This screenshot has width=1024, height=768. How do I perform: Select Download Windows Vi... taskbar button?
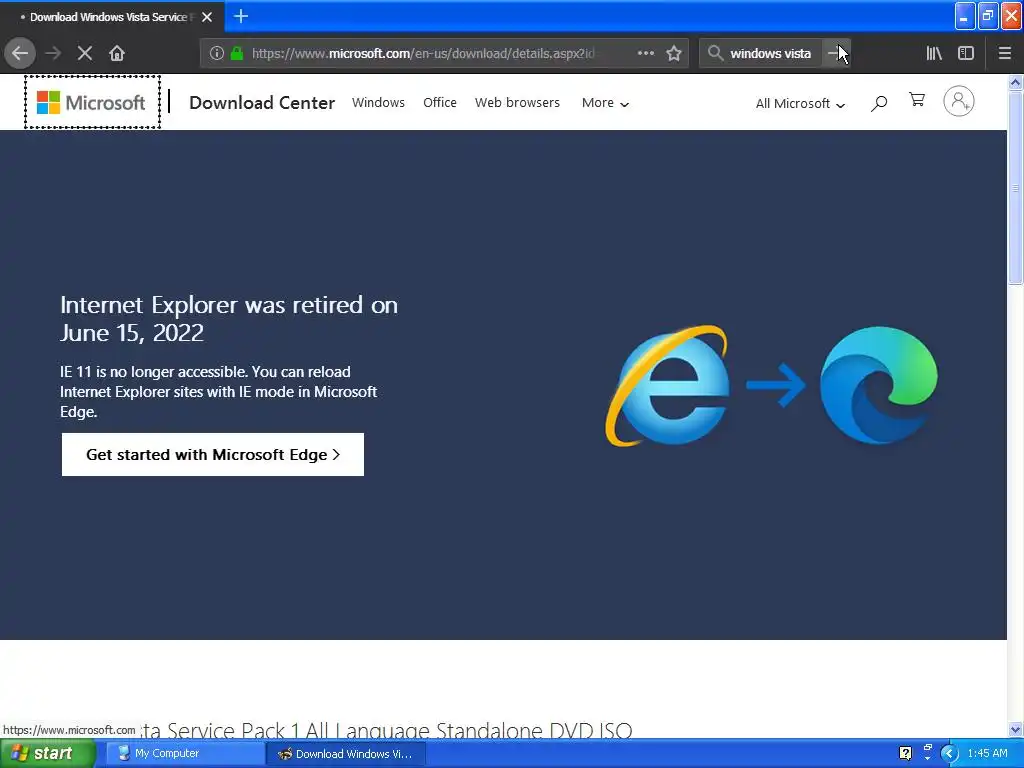tap(346, 754)
